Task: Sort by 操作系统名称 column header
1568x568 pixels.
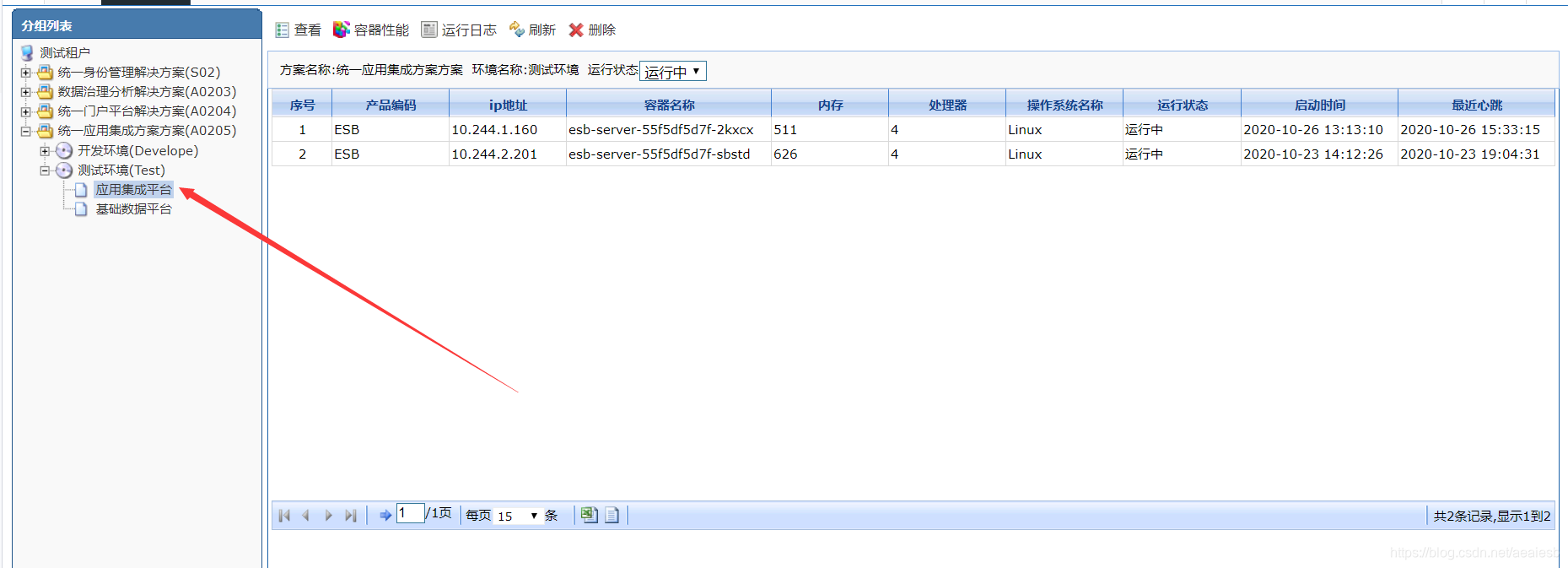Action: (x=1064, y=105)
